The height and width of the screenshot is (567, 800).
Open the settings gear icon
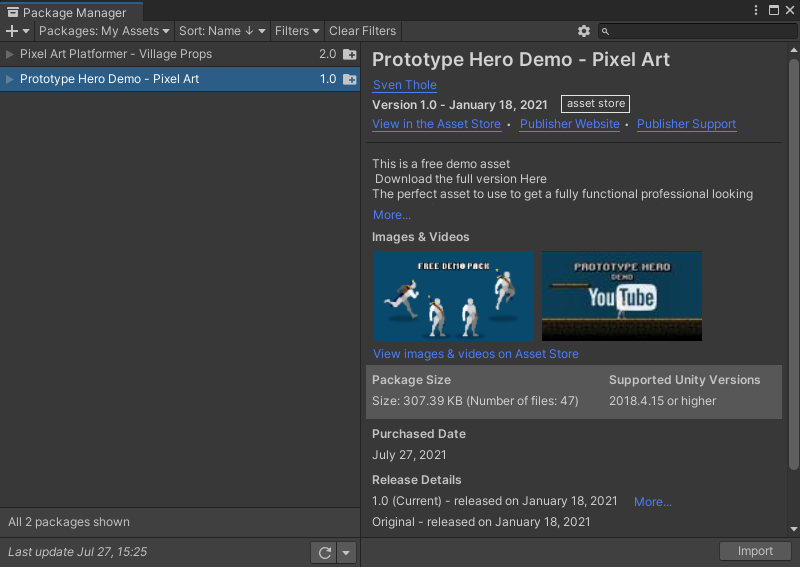584,31
